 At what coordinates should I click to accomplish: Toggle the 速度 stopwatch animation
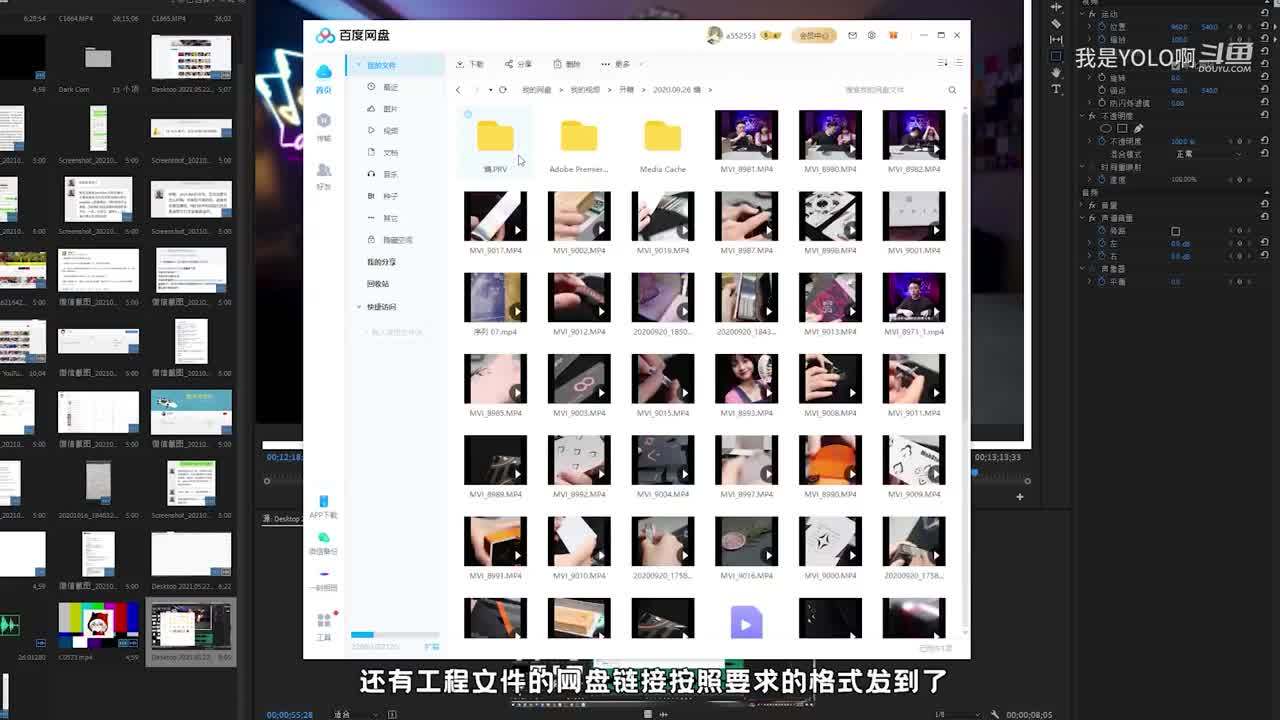[1102, 179]
